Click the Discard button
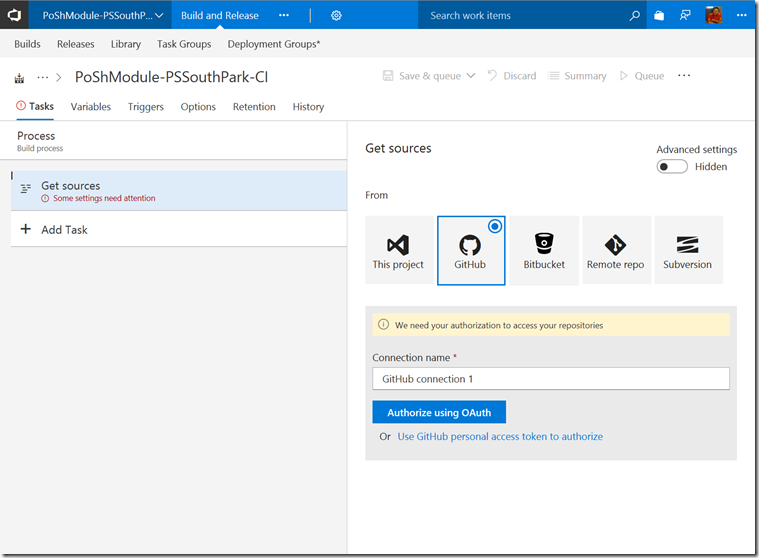Viewport: 759px width, 558px height. click(x=512, y=76)
